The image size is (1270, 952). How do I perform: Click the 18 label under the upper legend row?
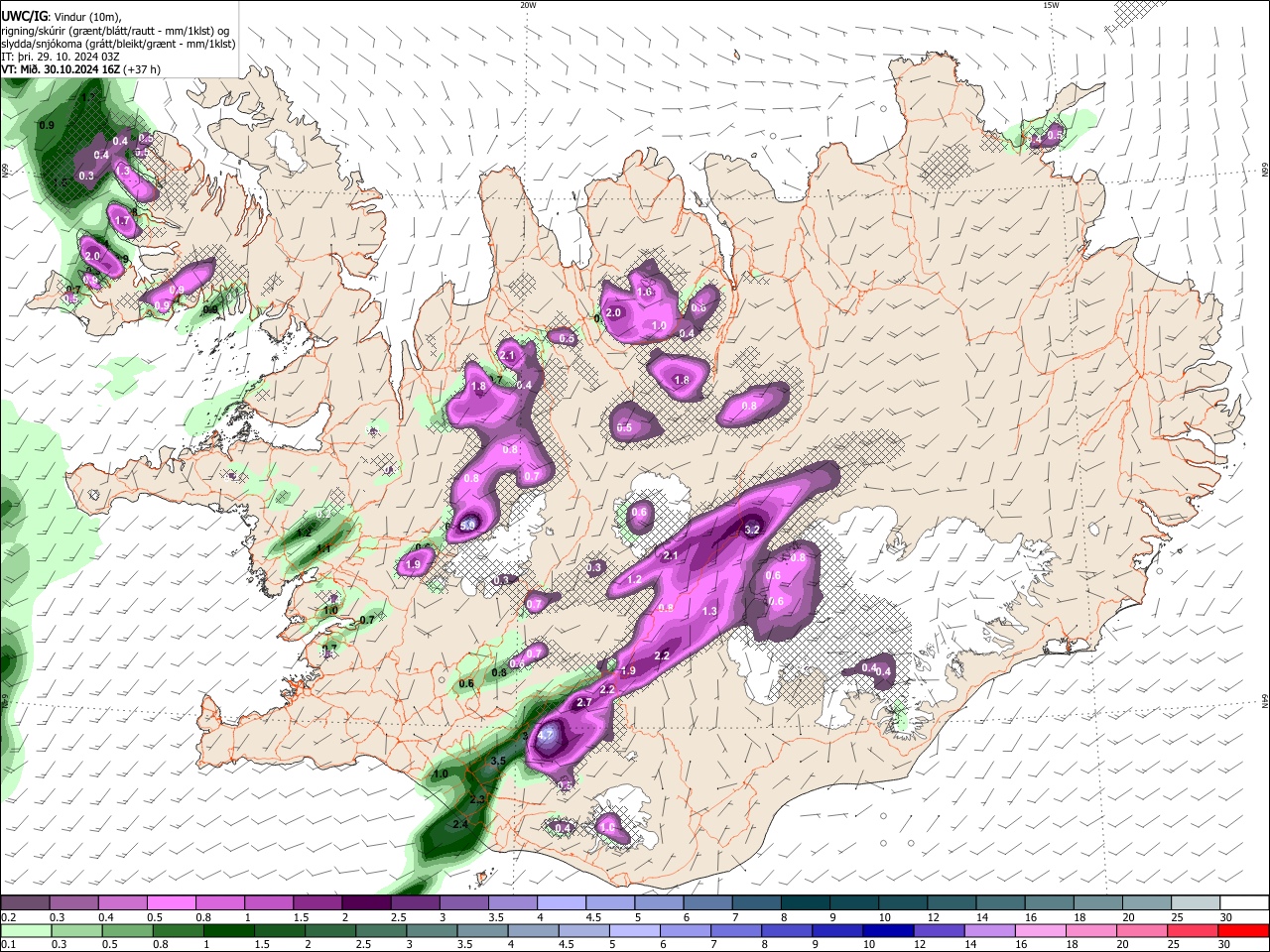pos(1079,917)
